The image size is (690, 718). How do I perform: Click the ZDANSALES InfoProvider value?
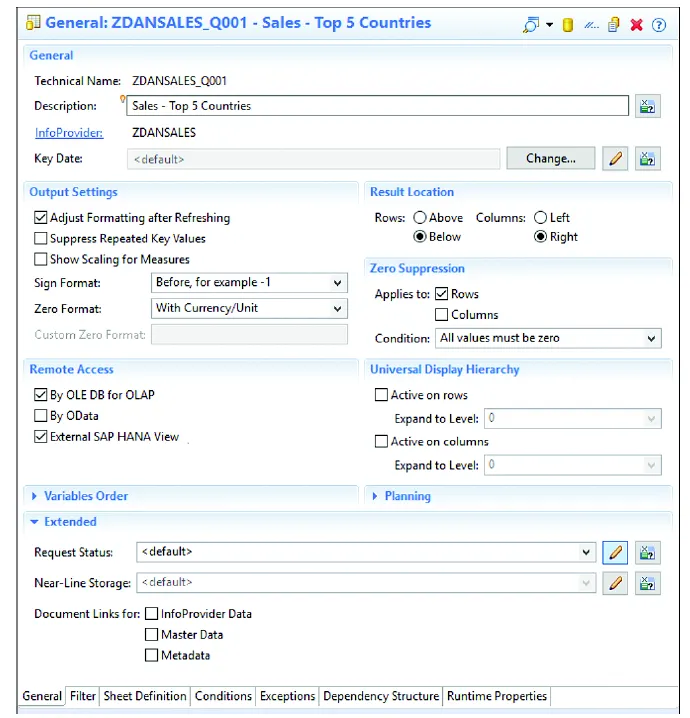(x=164, y=133)
